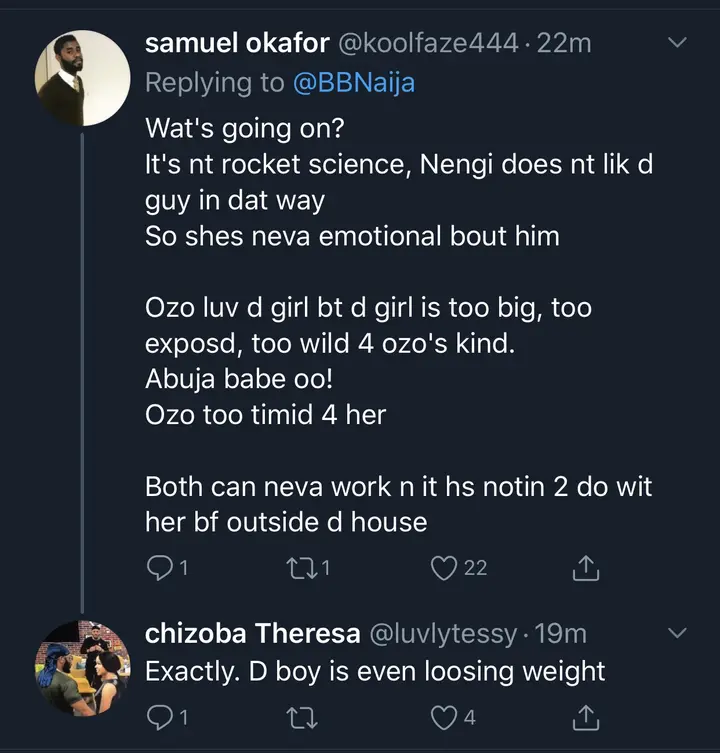Screen dimensions: 720x753
Task: Share samuel okafor's tweet
Action: click(586, 568)
